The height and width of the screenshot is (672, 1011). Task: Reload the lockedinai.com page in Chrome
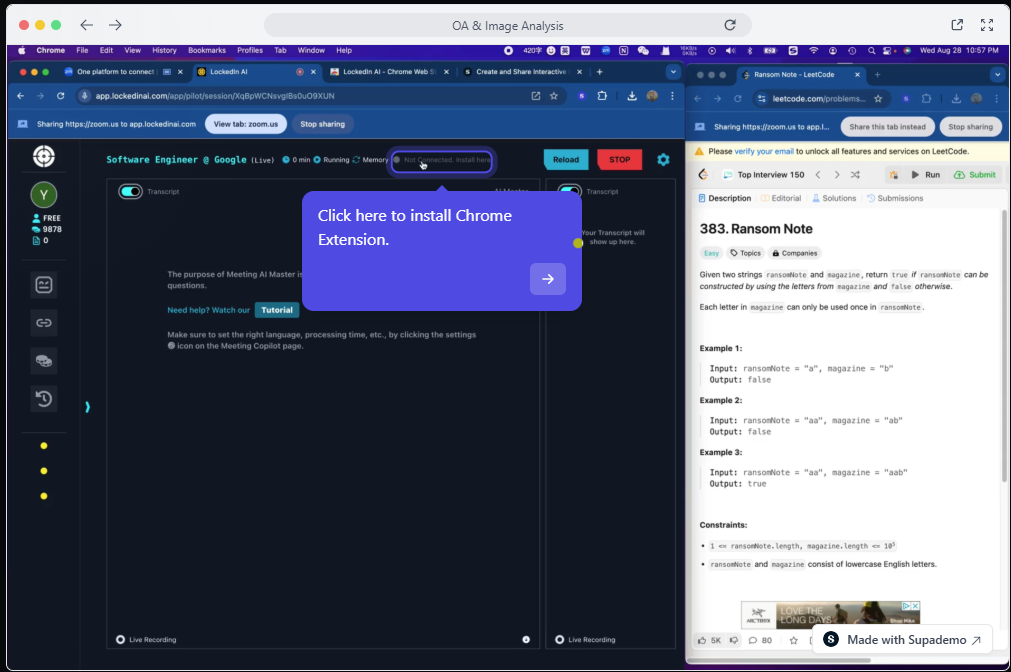tap(61, 96)
